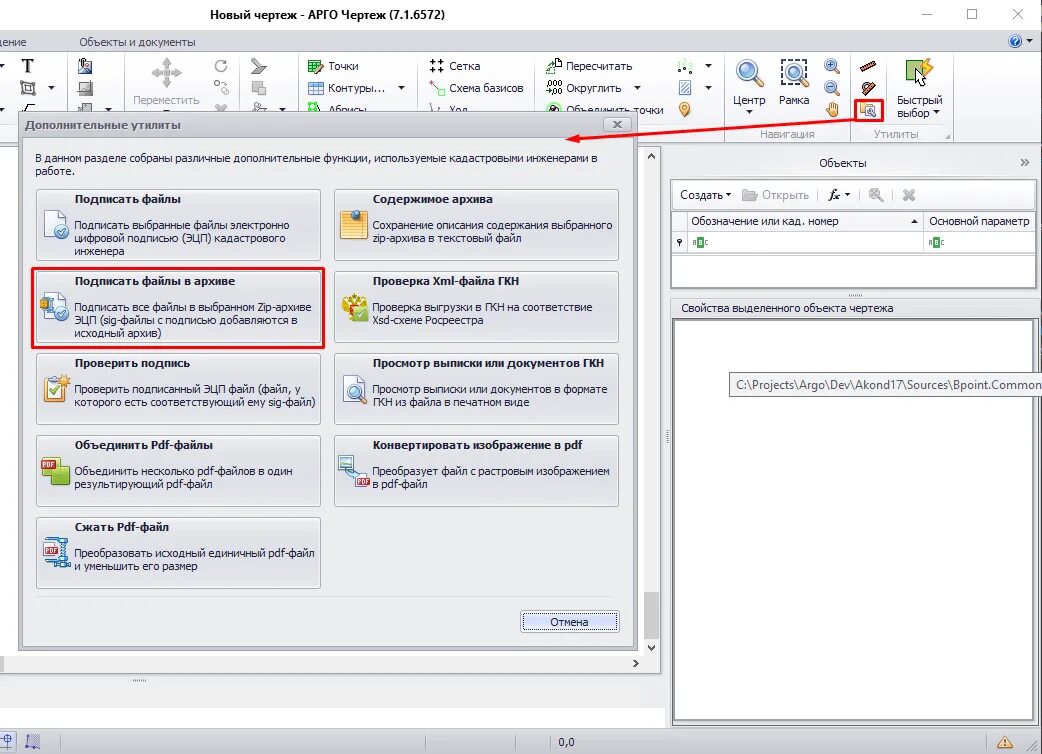This screenshot has width=1042, height=754.
Task: Choose Конвертировать изображение в pdf
Action: pyautogui.click(x=476, y=471)
